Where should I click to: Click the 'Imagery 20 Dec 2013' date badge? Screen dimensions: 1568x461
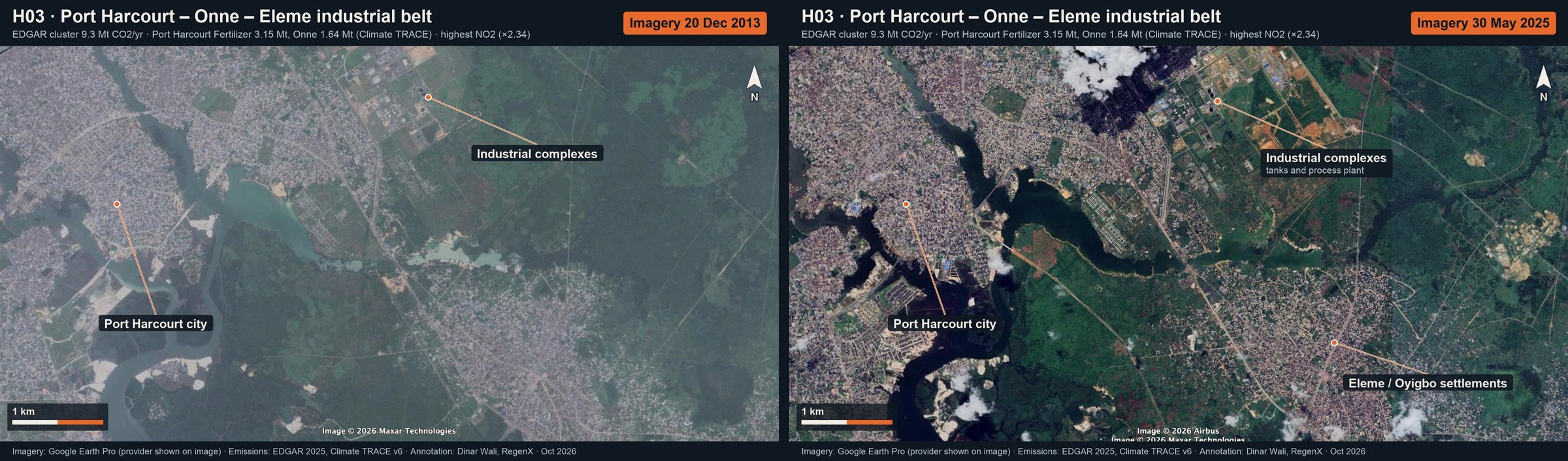tap(694, 23)
